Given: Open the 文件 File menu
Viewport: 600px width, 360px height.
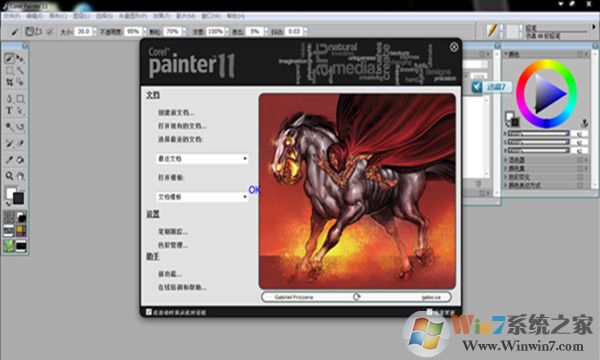Looking at the screenshot, I should point(12,16).
